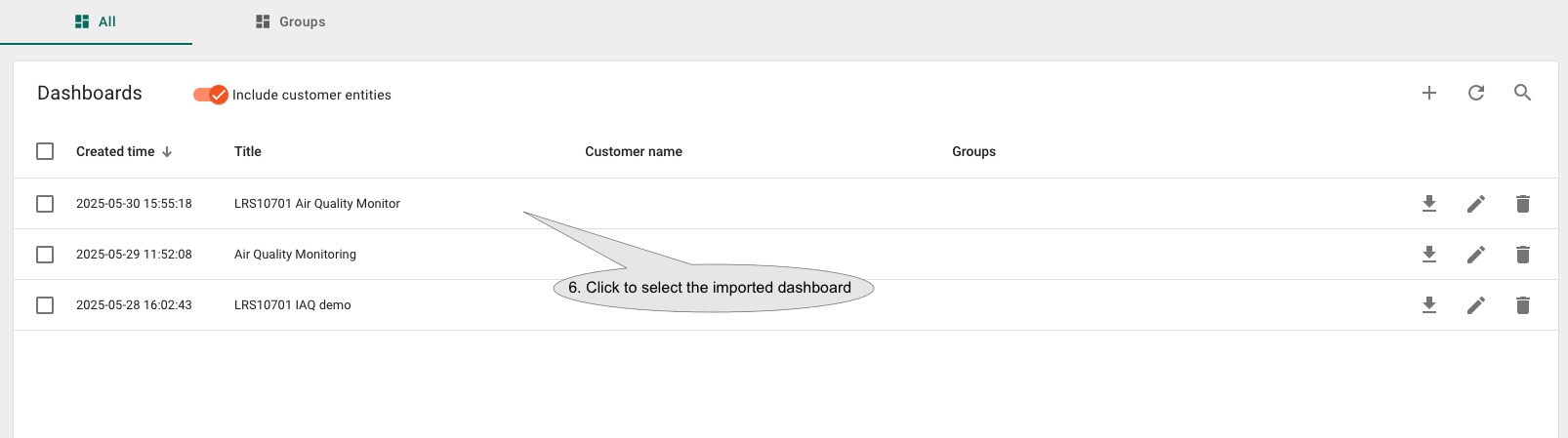Select checkbox for LRS10701 IAQ demo row

45,305
